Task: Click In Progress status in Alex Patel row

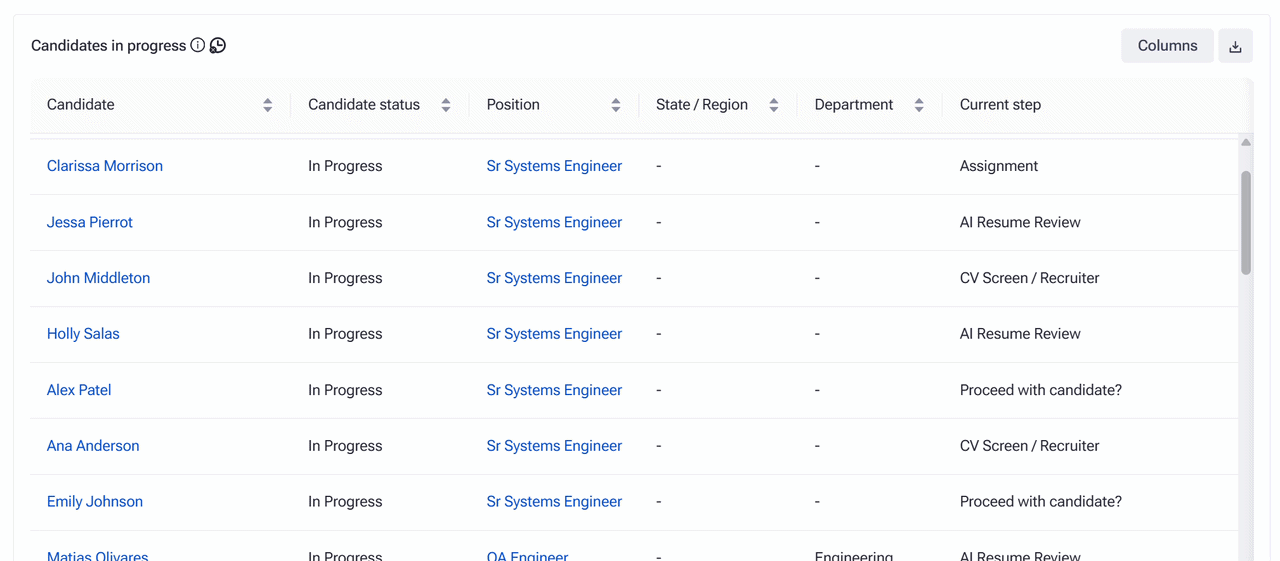Action: 345,390
